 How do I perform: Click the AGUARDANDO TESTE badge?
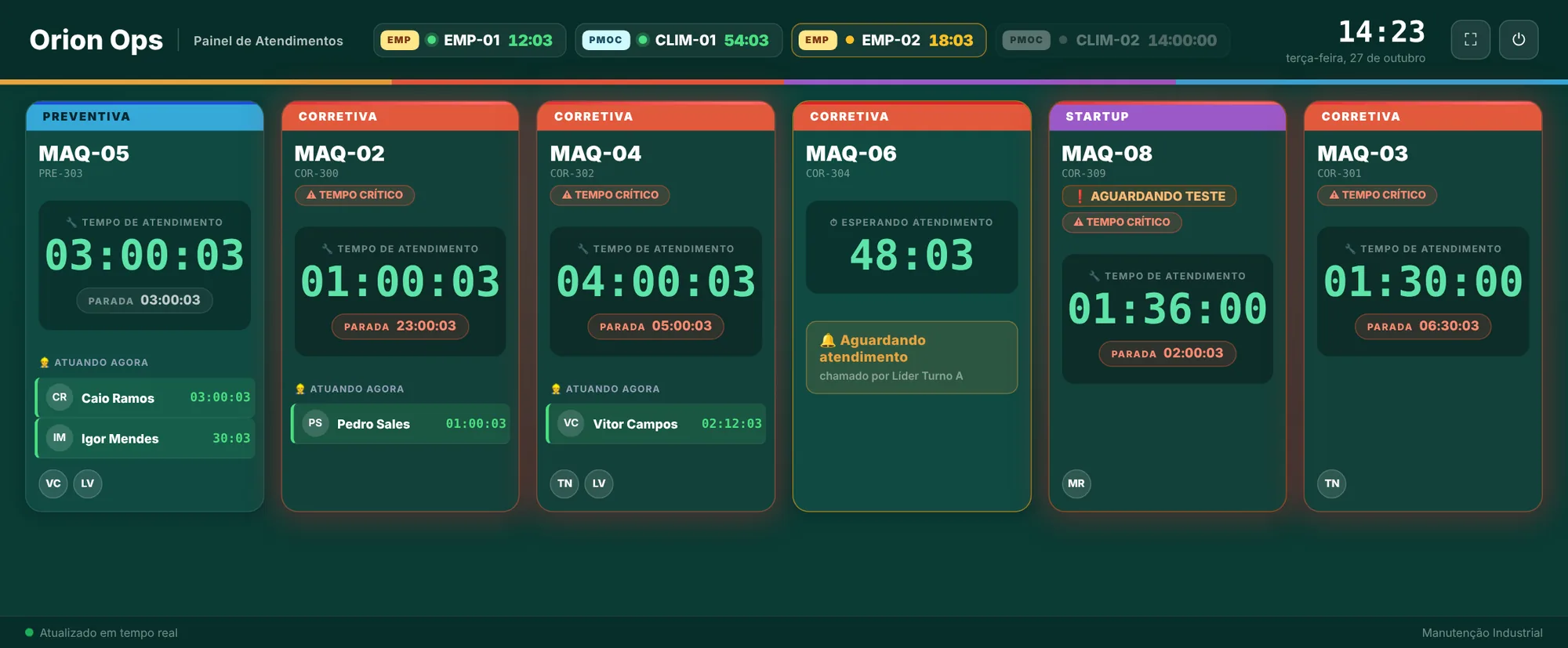(1149, 196)
